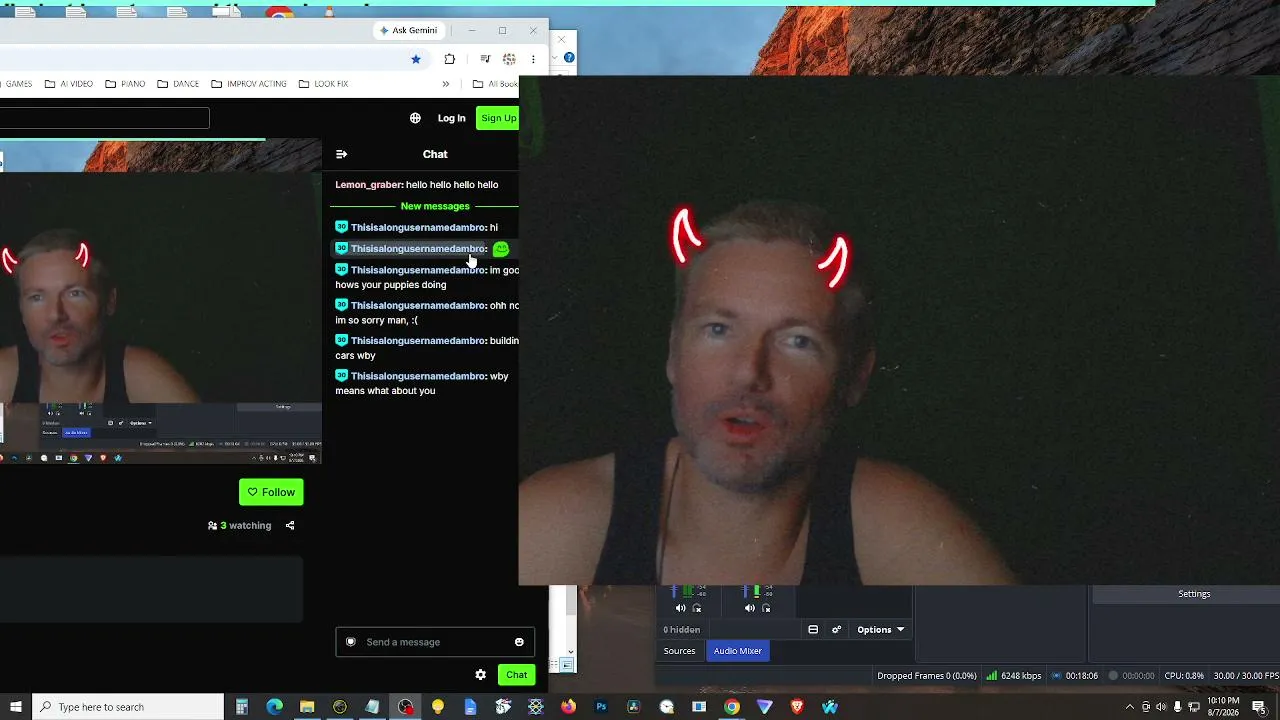Open the Chrome profile avatar

pyautogui.click(x=509, y=59)
